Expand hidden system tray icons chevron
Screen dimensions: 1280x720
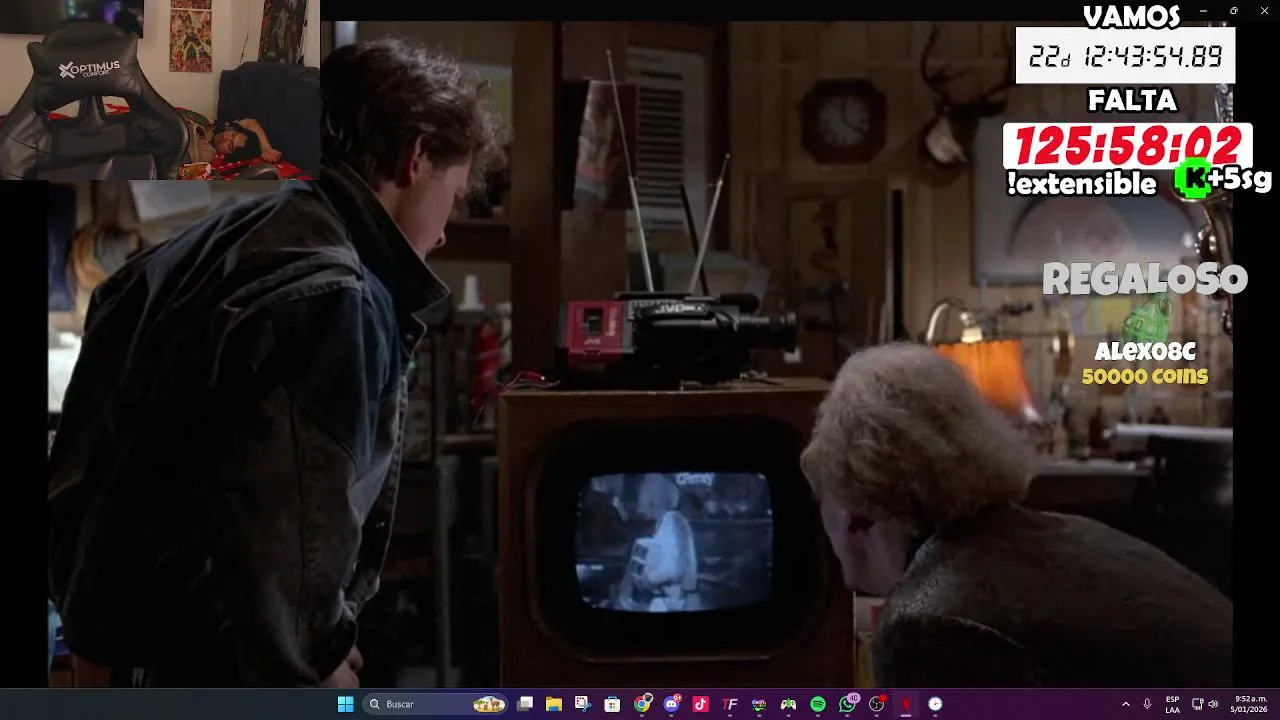(1125, 704)
